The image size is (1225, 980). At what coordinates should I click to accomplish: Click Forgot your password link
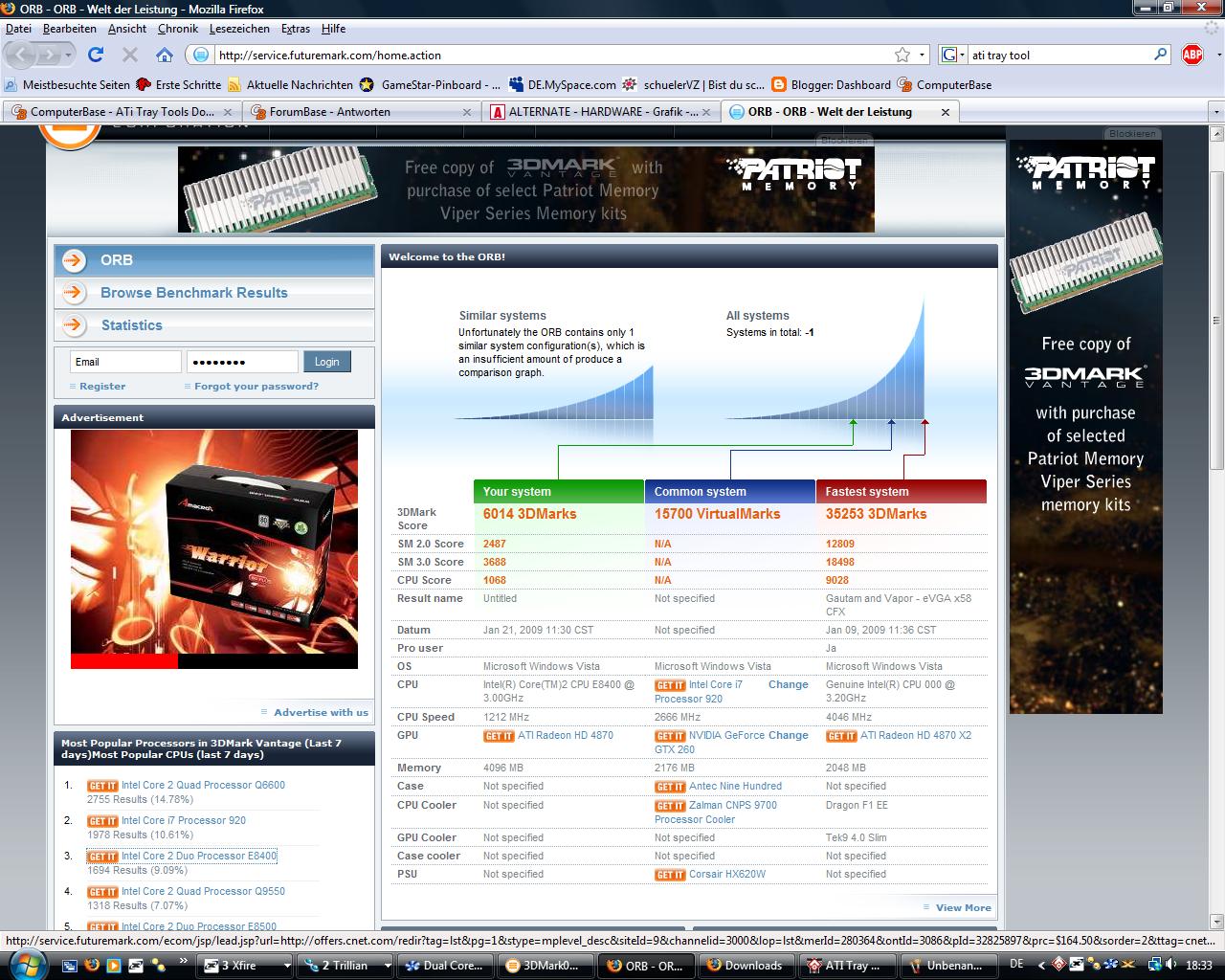(x=256, y=386)
